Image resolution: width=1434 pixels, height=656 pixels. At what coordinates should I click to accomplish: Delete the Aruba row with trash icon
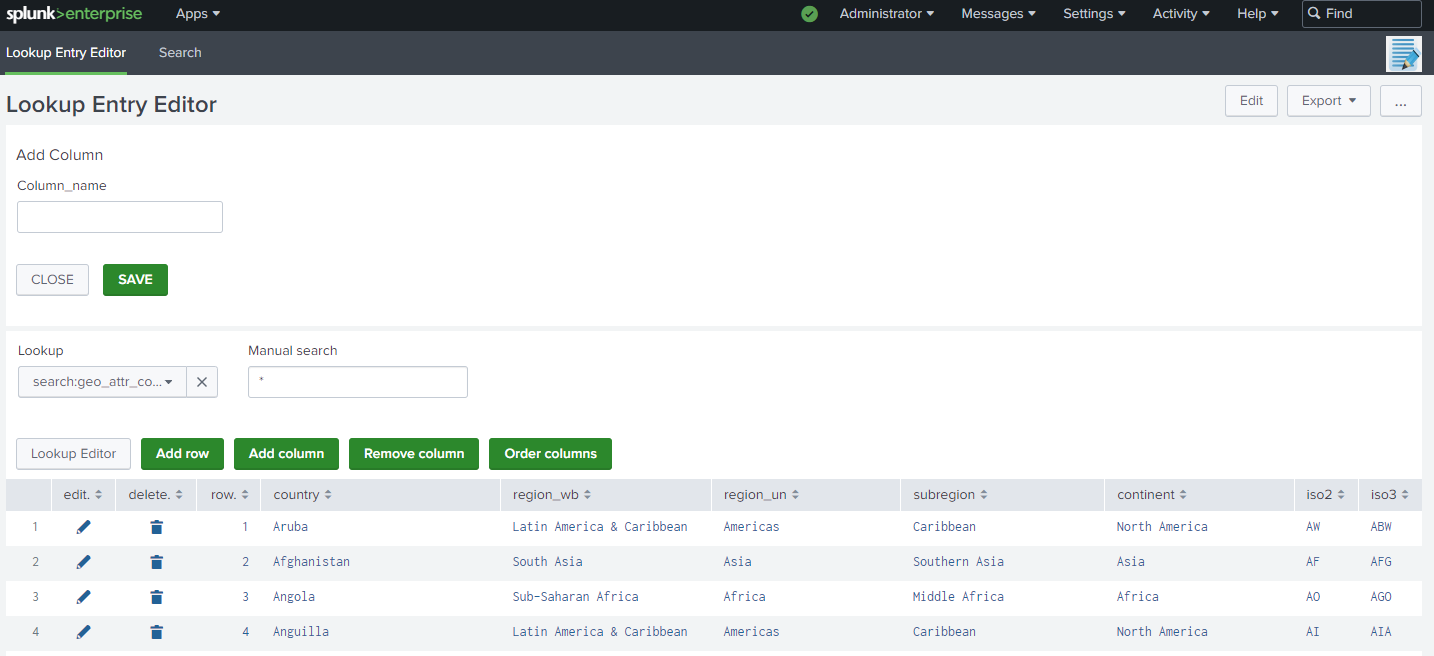(156, 527)
